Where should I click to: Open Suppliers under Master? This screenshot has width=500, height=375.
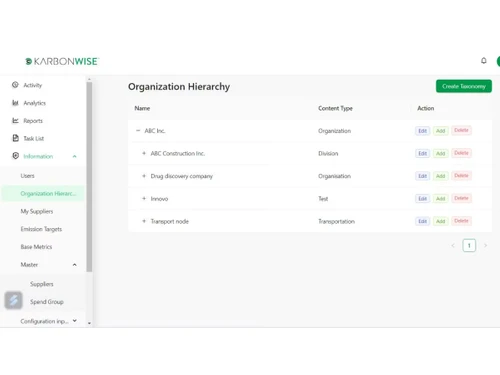tap(42, 284)
